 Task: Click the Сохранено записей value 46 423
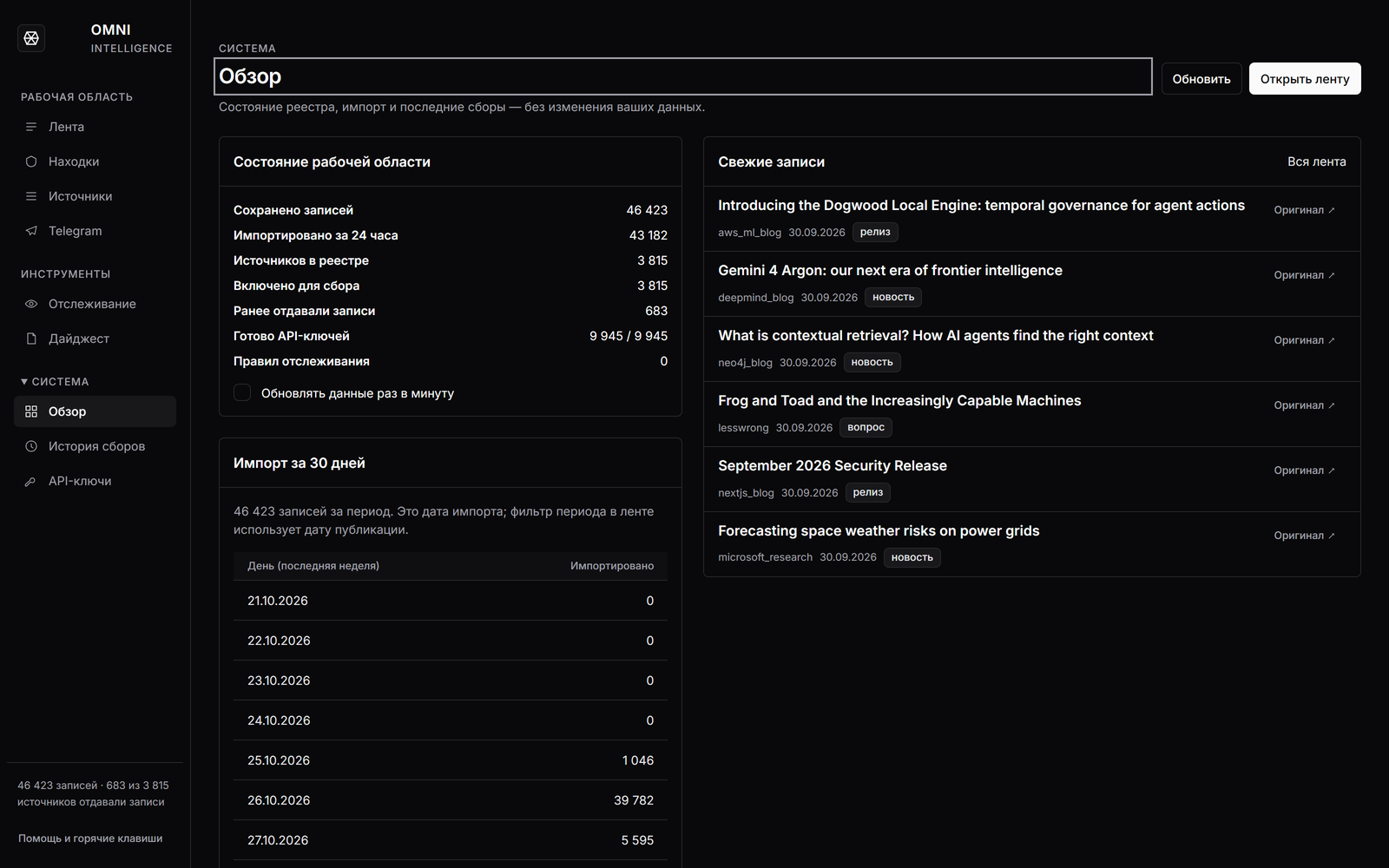tap(647, 210)
